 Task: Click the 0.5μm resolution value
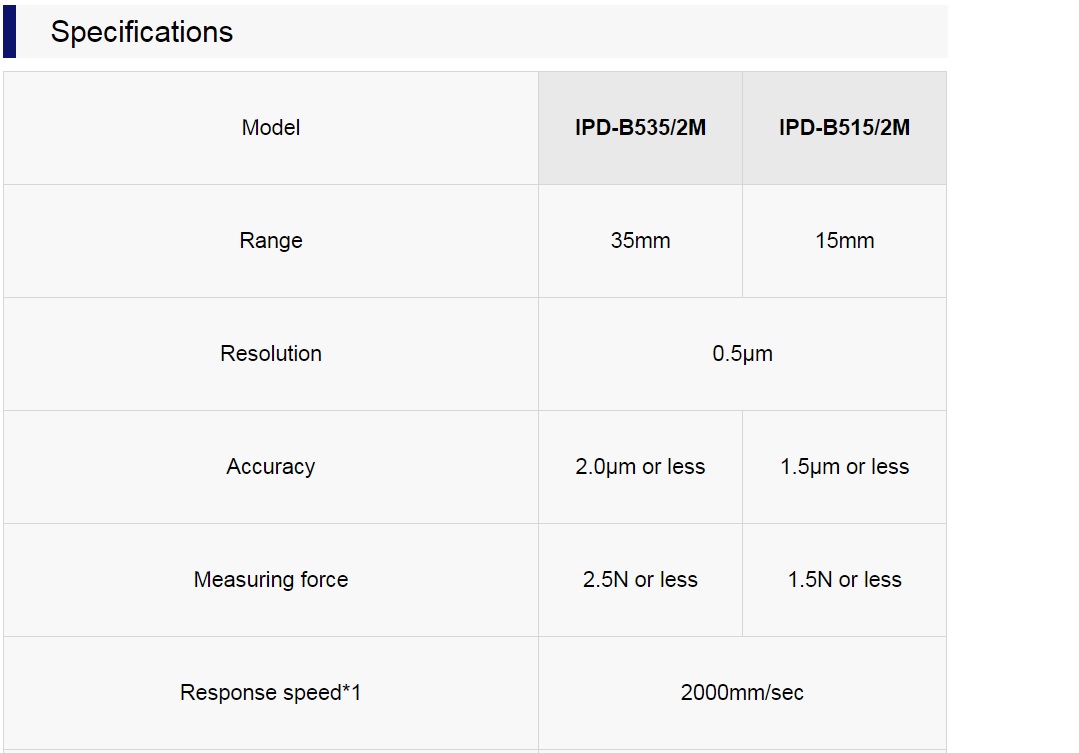click(x=743, y=354)
